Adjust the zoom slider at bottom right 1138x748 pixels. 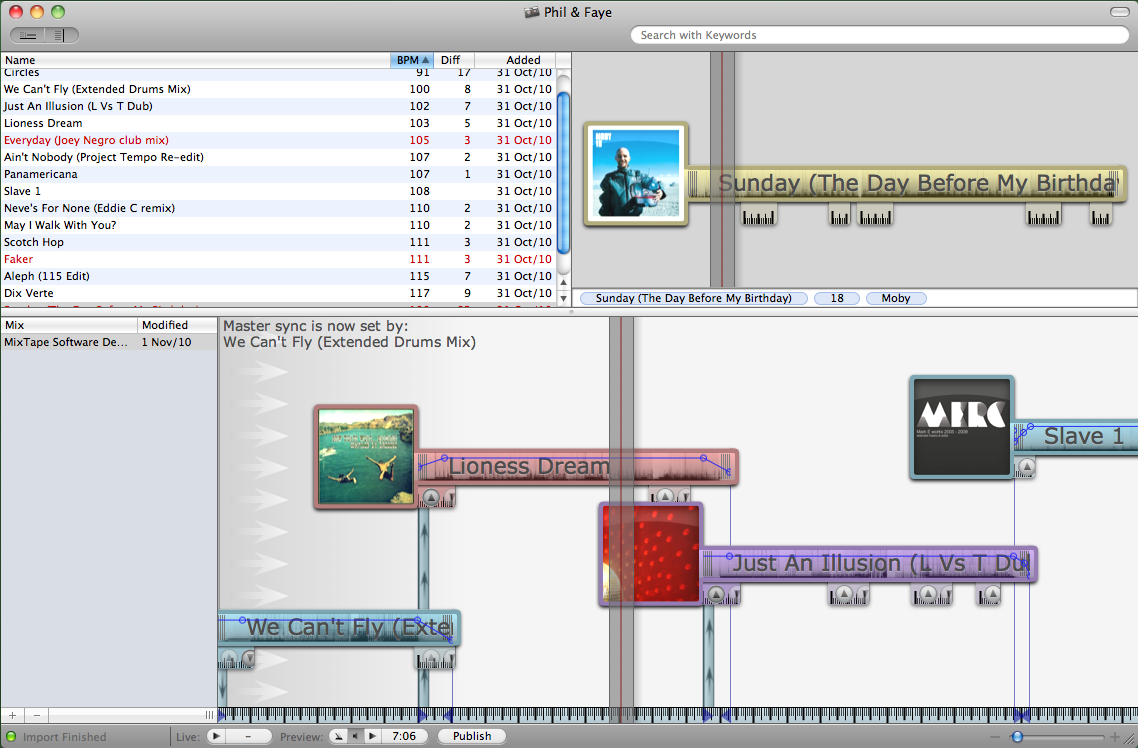(1017, 737)
